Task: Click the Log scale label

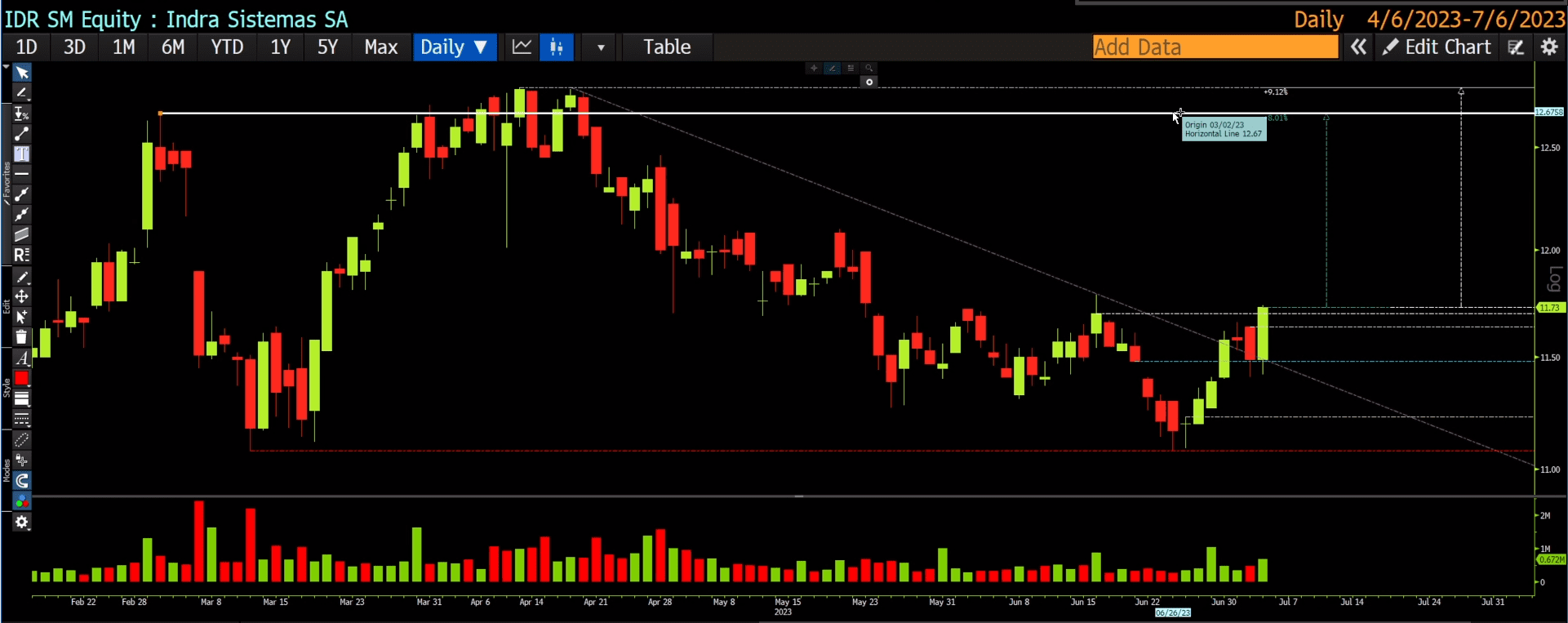Action: tap(1554, 279)
